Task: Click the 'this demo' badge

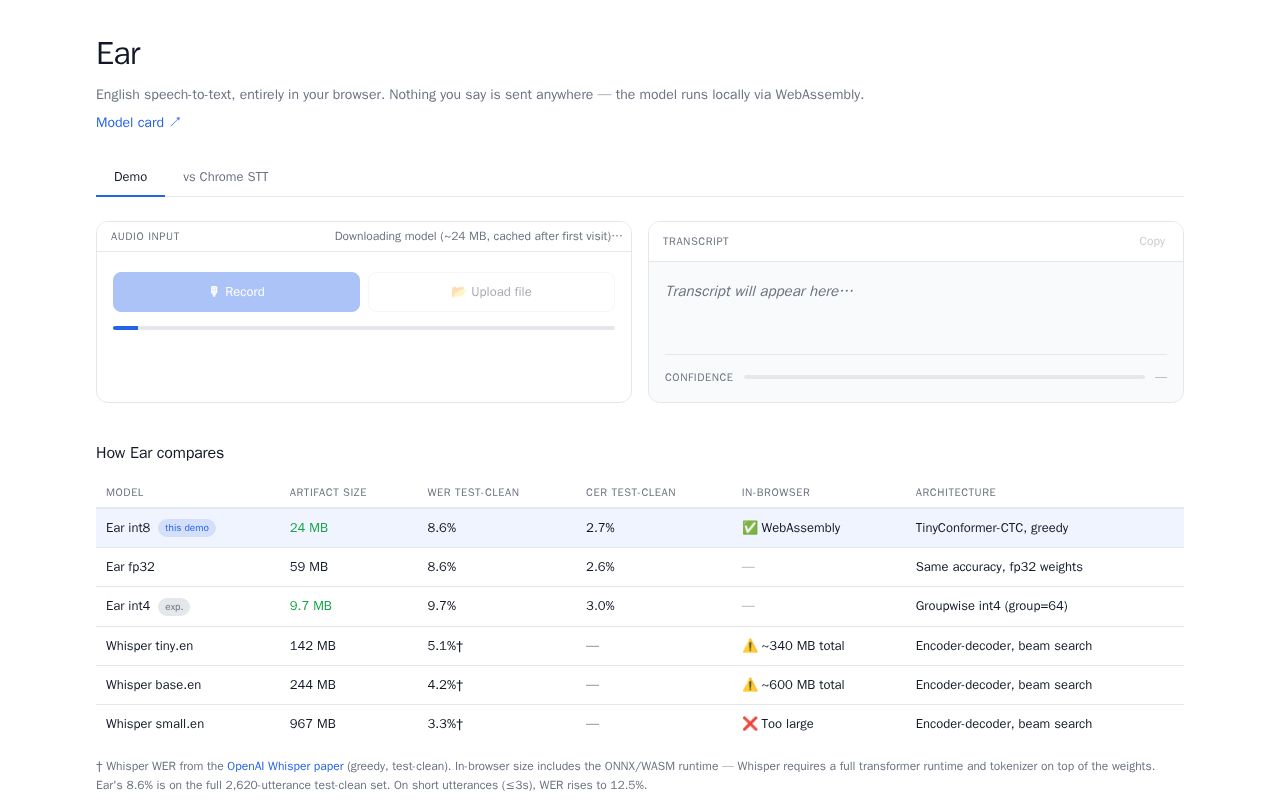Action: (187, 528)
